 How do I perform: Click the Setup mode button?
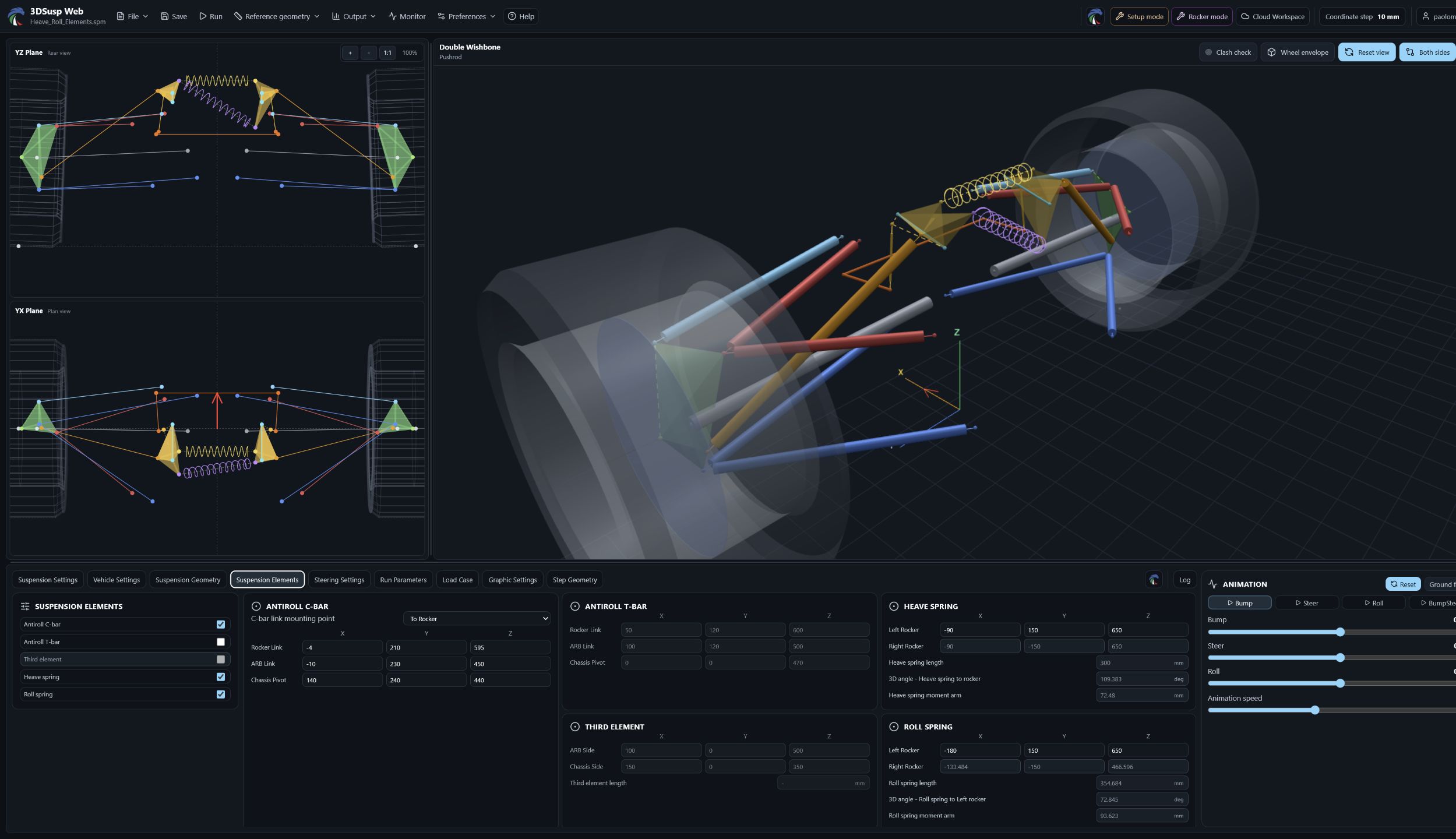[x=1139, y=16]
